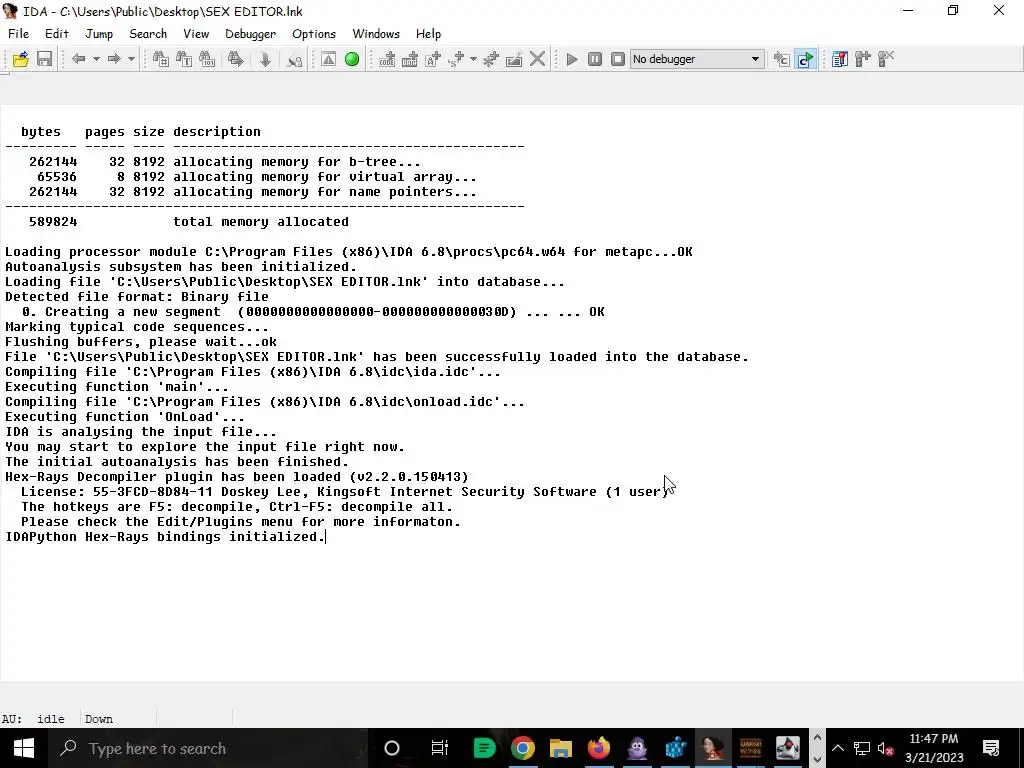Click the large gray X undefine icon

click(x=537, y=59)
